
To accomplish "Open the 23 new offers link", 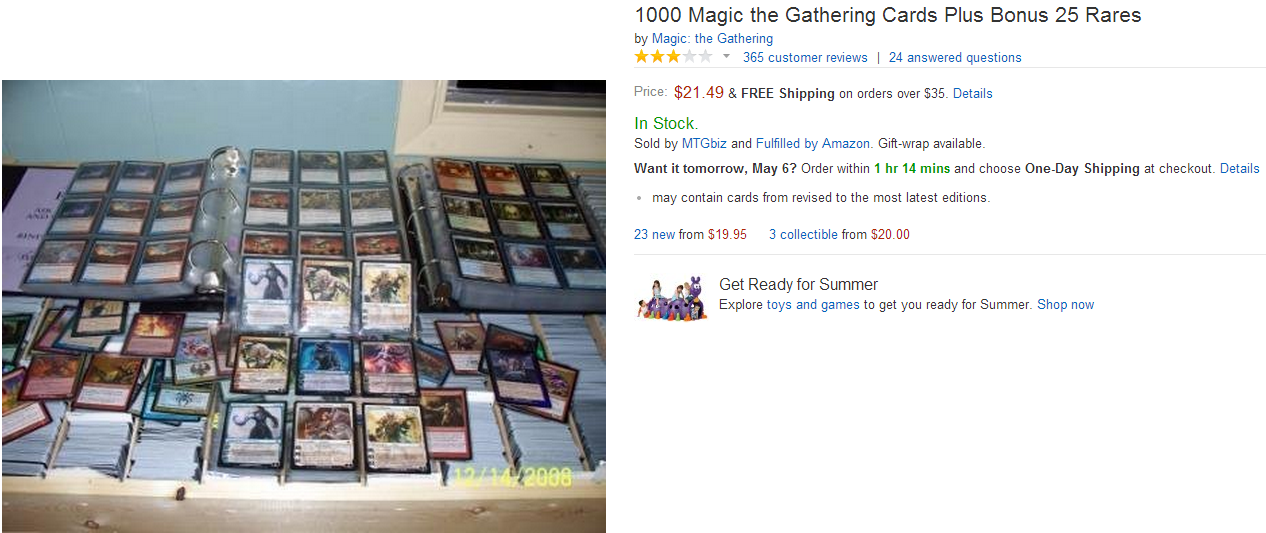I will (x=654, y=235).
